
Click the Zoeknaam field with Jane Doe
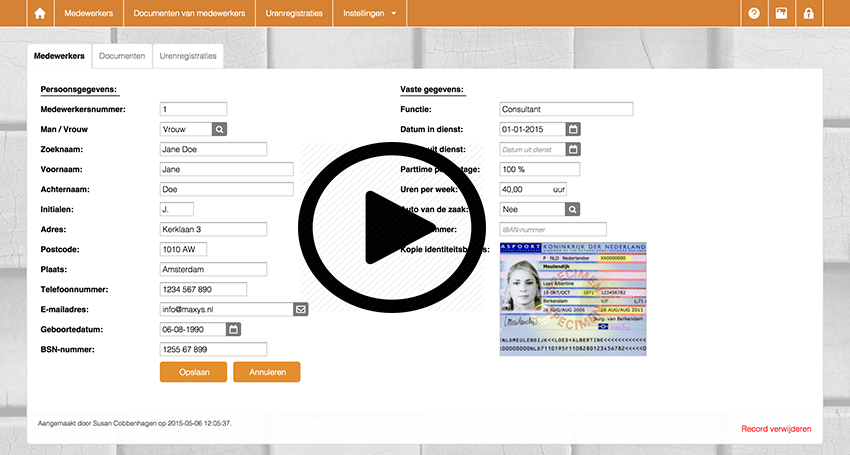[x=214, y=149]
